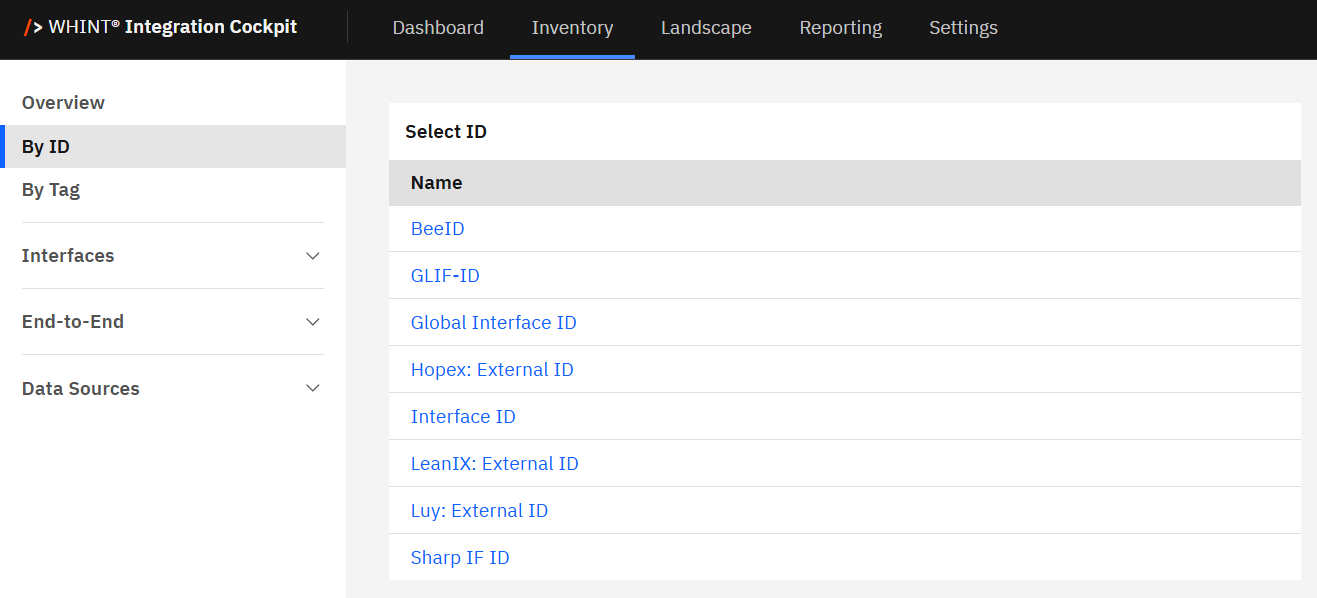Select Overview in the sidebar

[63, 103]
